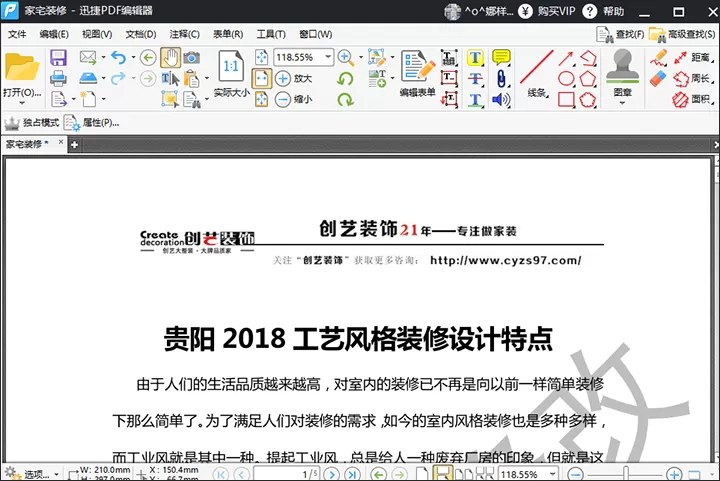The height and width of the screenshot is (481, 720).
Task: Select the Hand tool in toolbar
Action: (170, 57)
